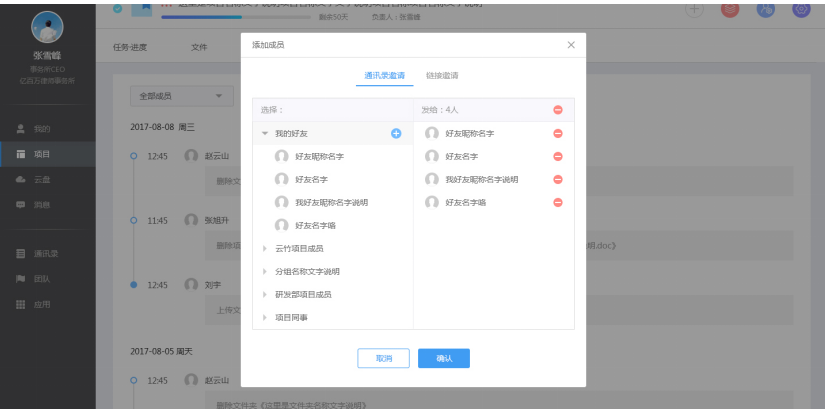Click the 2017-08-05 周天 date heading

[162, 351]
